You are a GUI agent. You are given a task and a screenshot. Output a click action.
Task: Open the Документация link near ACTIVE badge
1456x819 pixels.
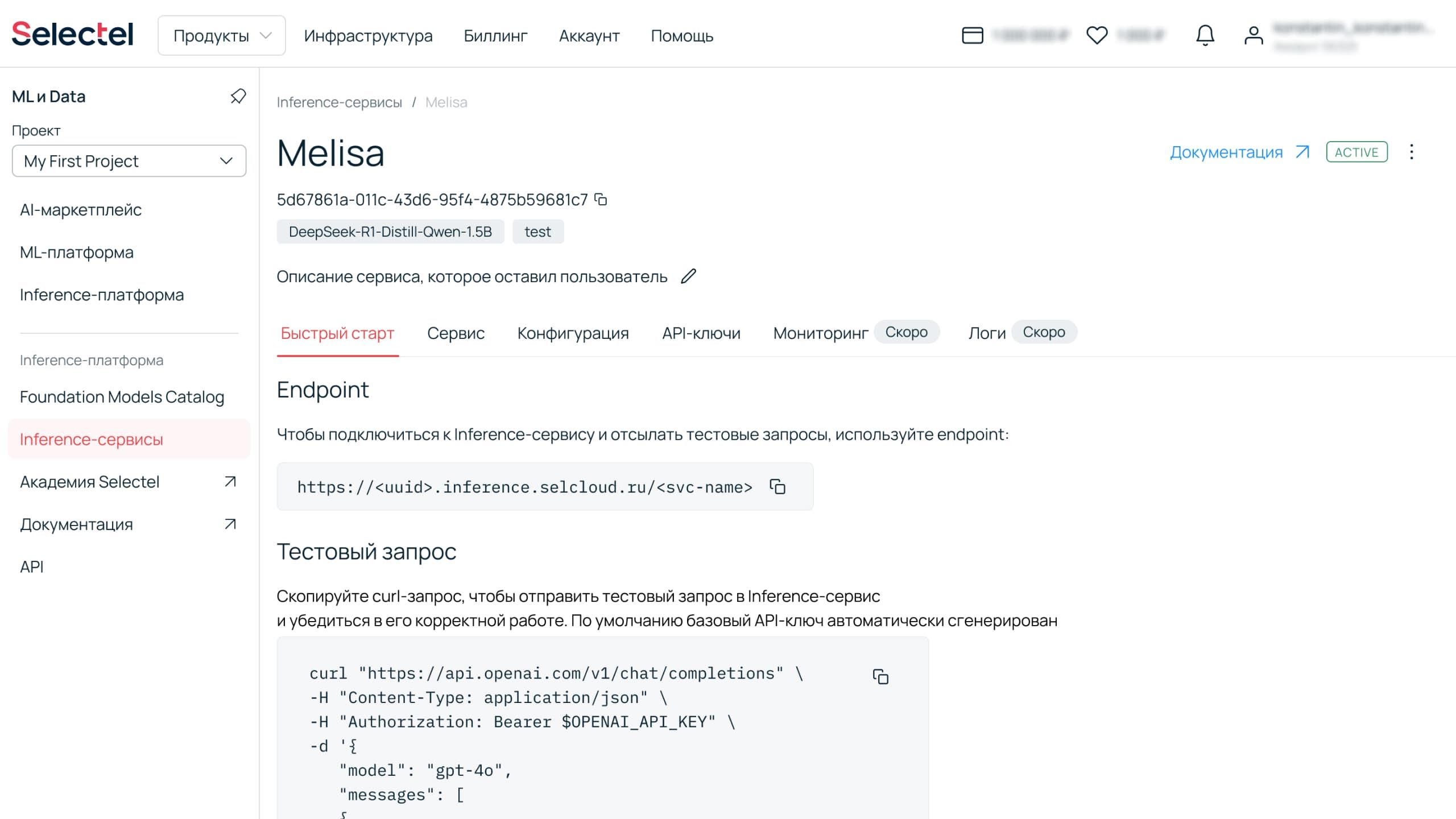1239,152
